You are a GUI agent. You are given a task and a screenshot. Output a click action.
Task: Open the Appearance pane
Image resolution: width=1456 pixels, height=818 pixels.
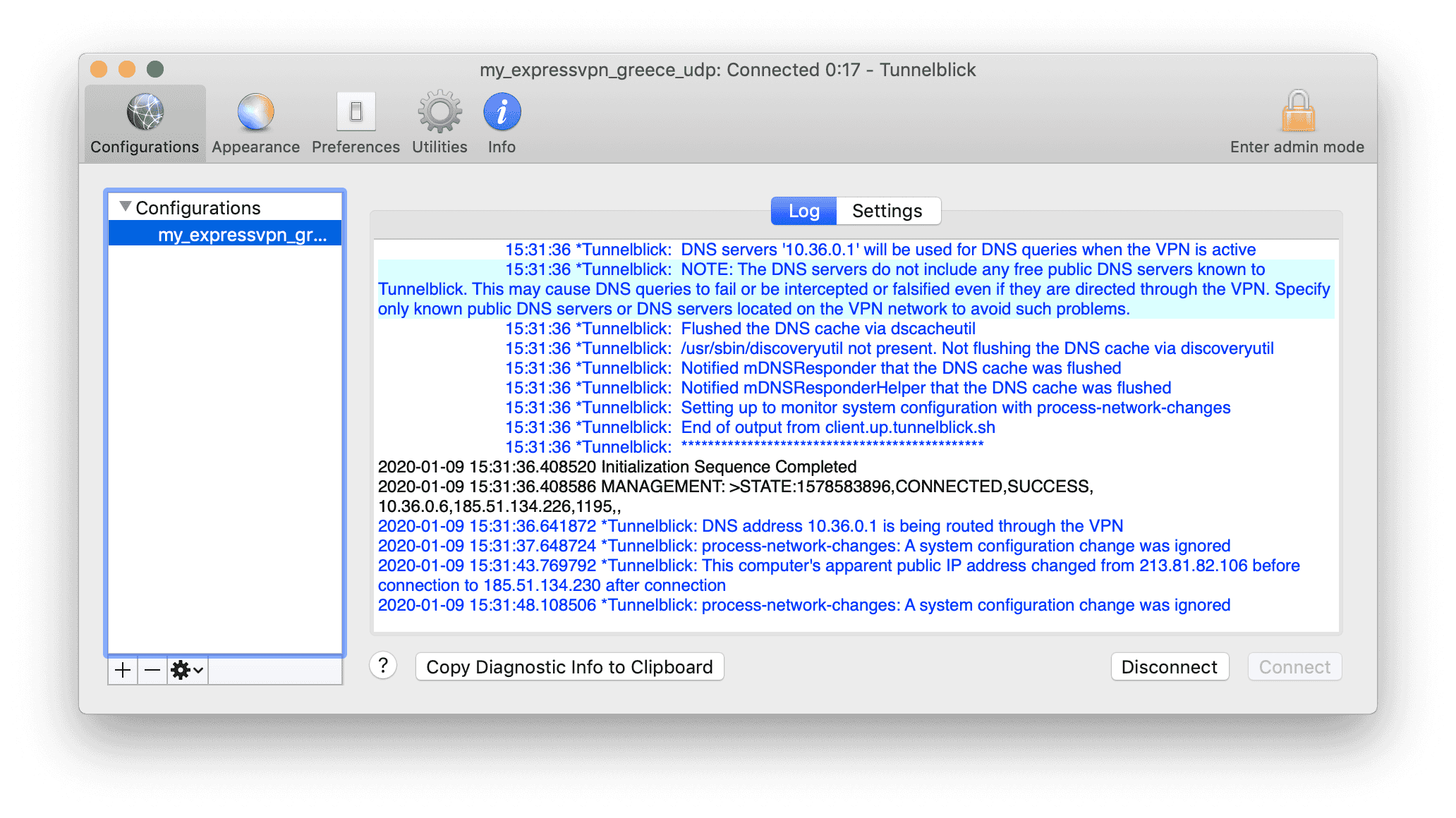[255, 123]
